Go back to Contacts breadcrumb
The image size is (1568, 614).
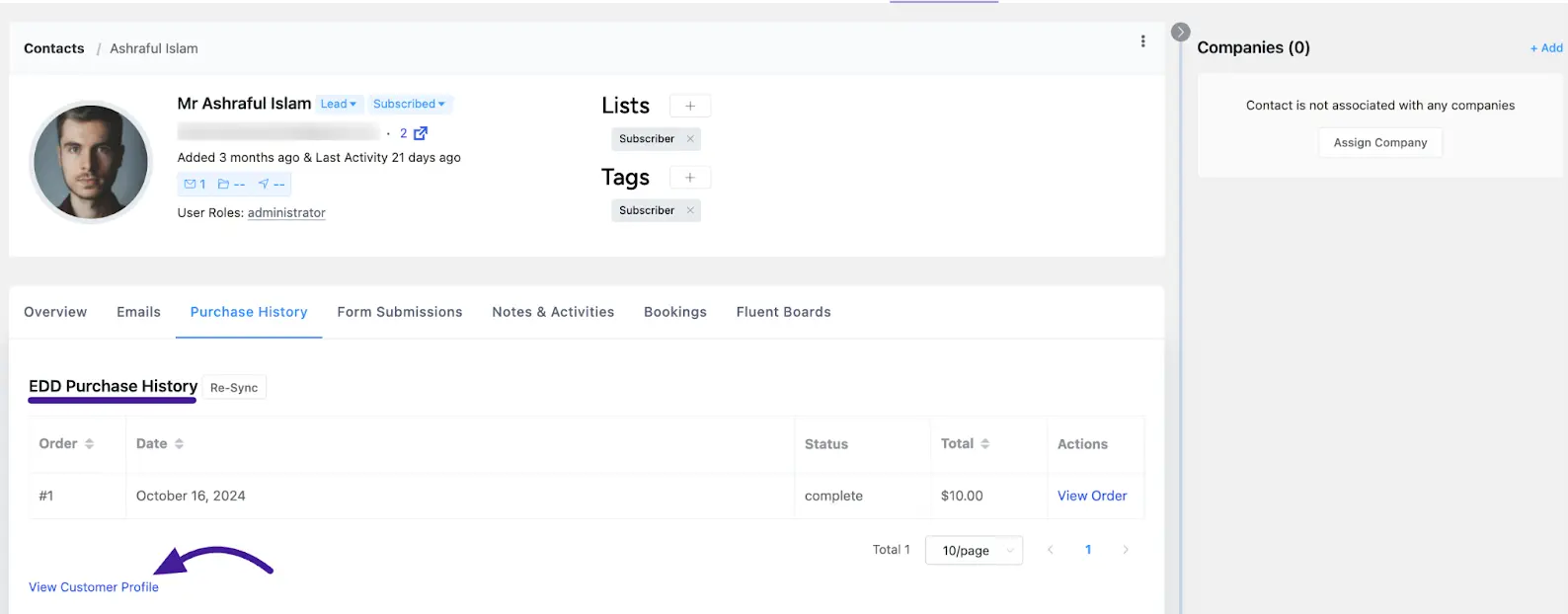point(54,48)
